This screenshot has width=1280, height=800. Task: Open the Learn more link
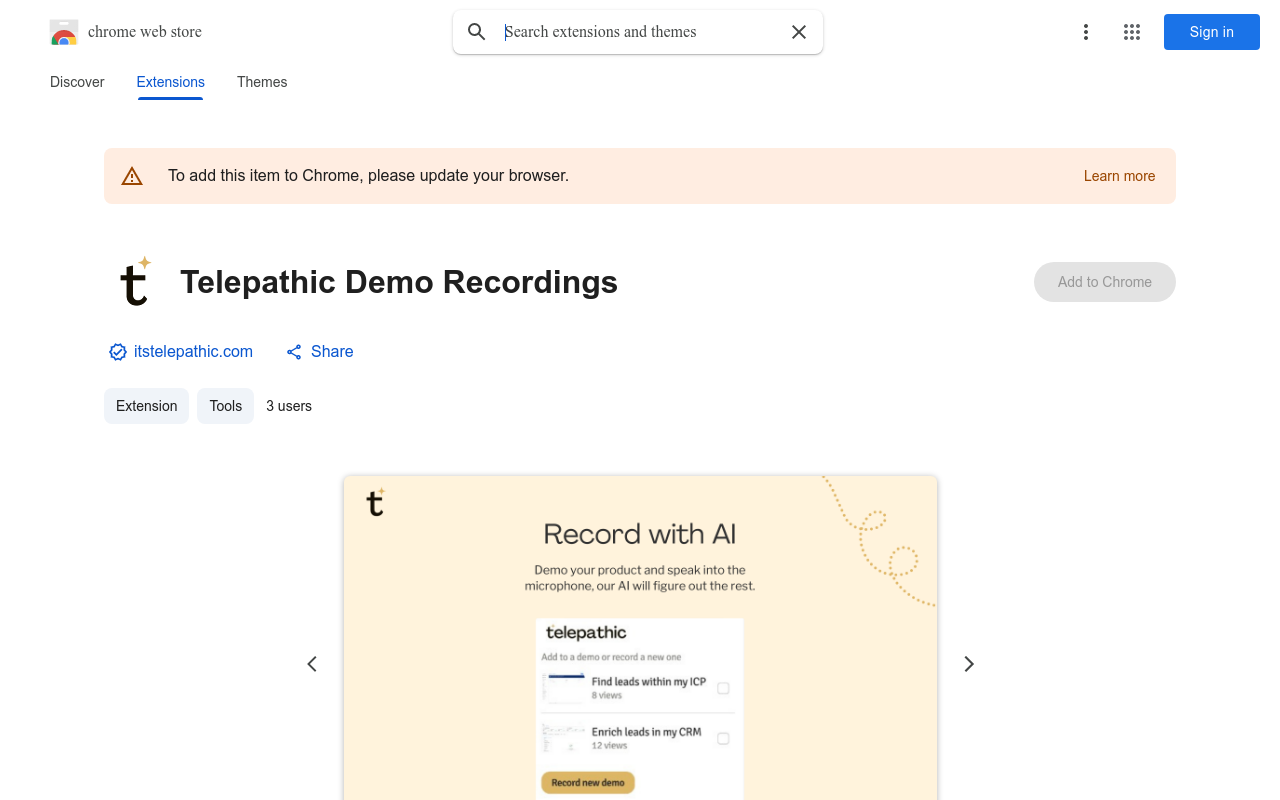[1119, 176]
